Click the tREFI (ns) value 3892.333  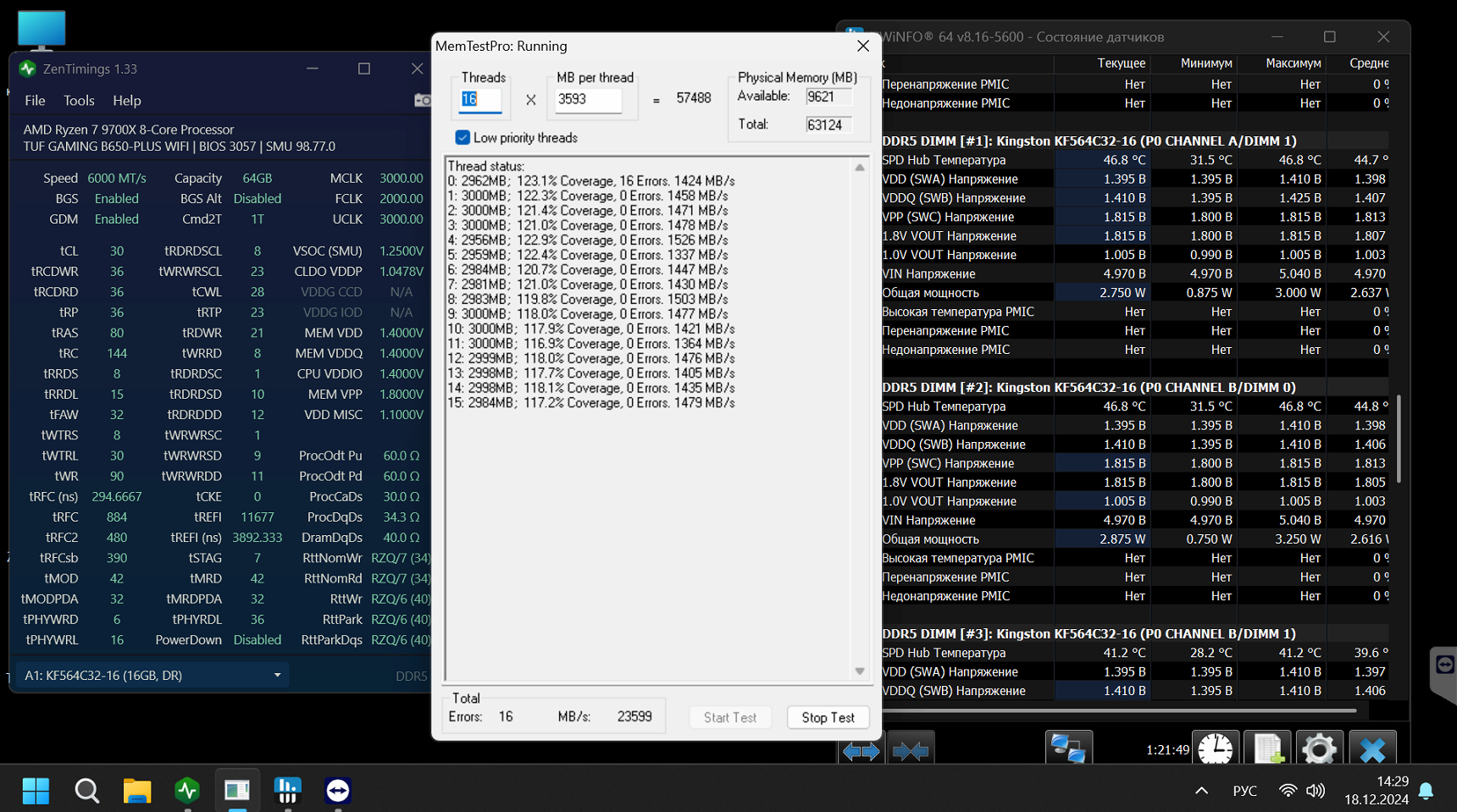tap(258, 538)
